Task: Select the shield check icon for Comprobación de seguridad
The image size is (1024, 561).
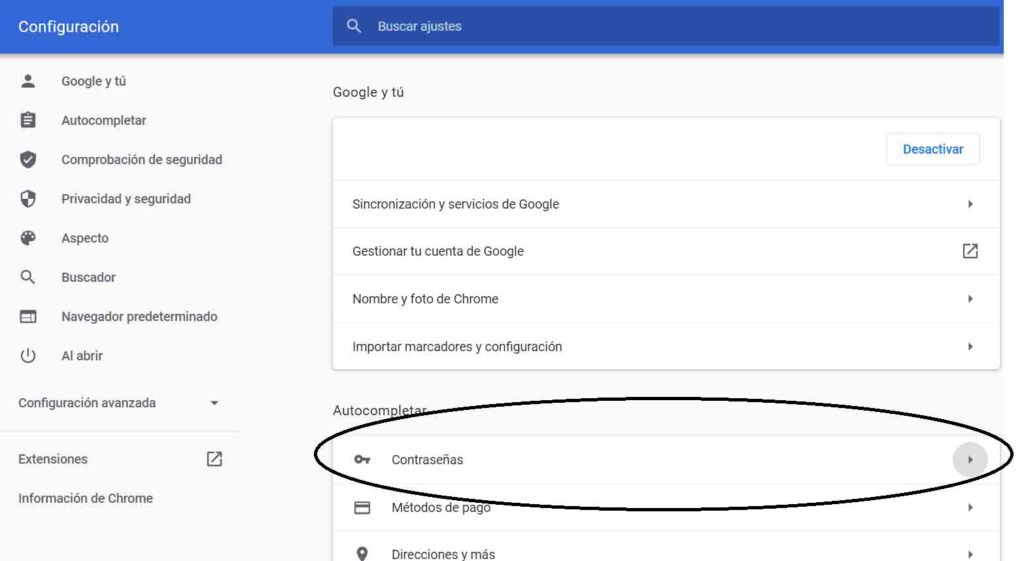Action: (x=28, y=159)
